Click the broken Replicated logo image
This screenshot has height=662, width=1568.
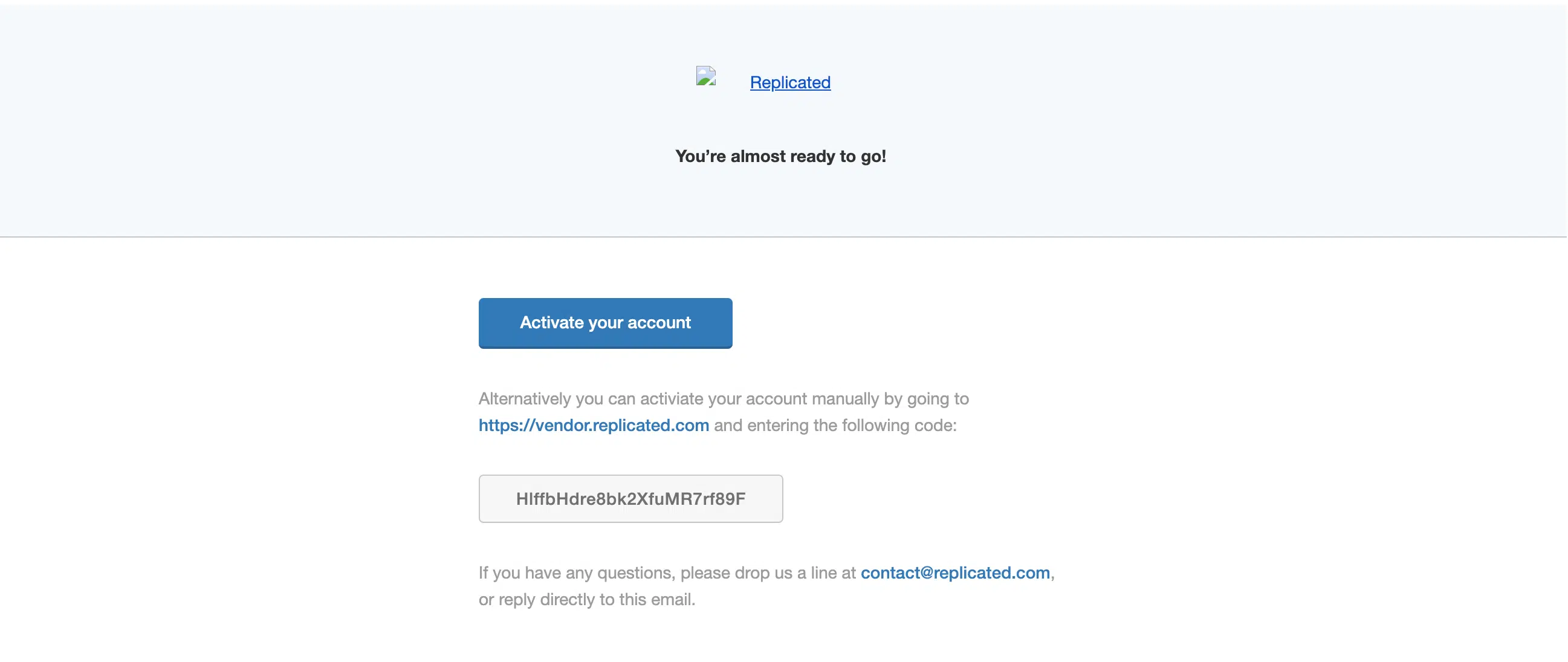pos(706,76)
